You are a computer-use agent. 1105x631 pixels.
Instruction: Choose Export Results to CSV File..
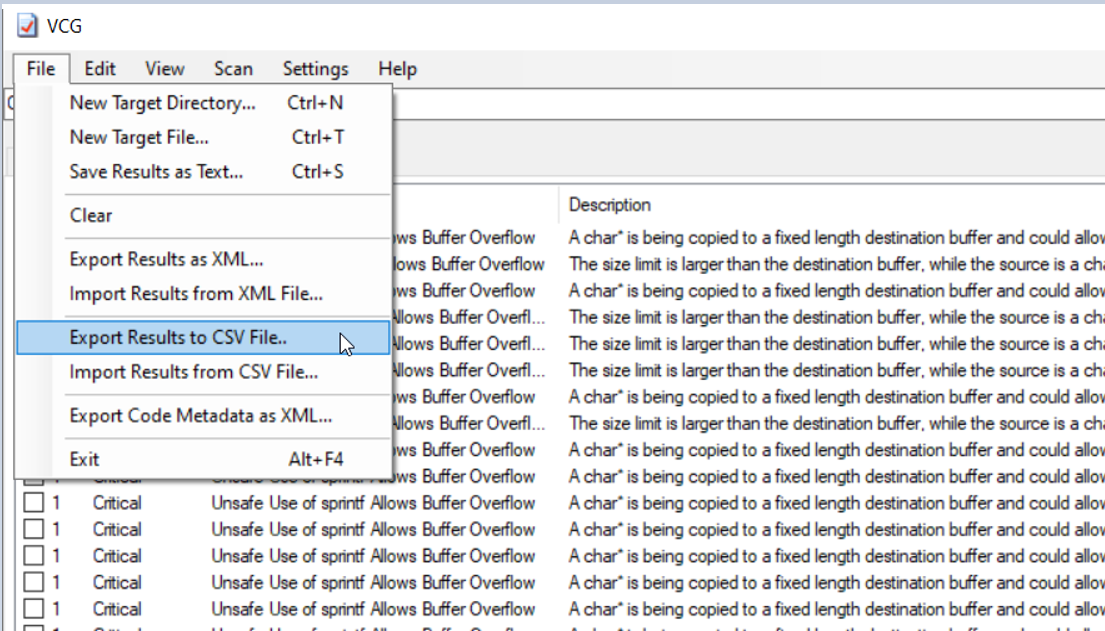tap(203, 338)
